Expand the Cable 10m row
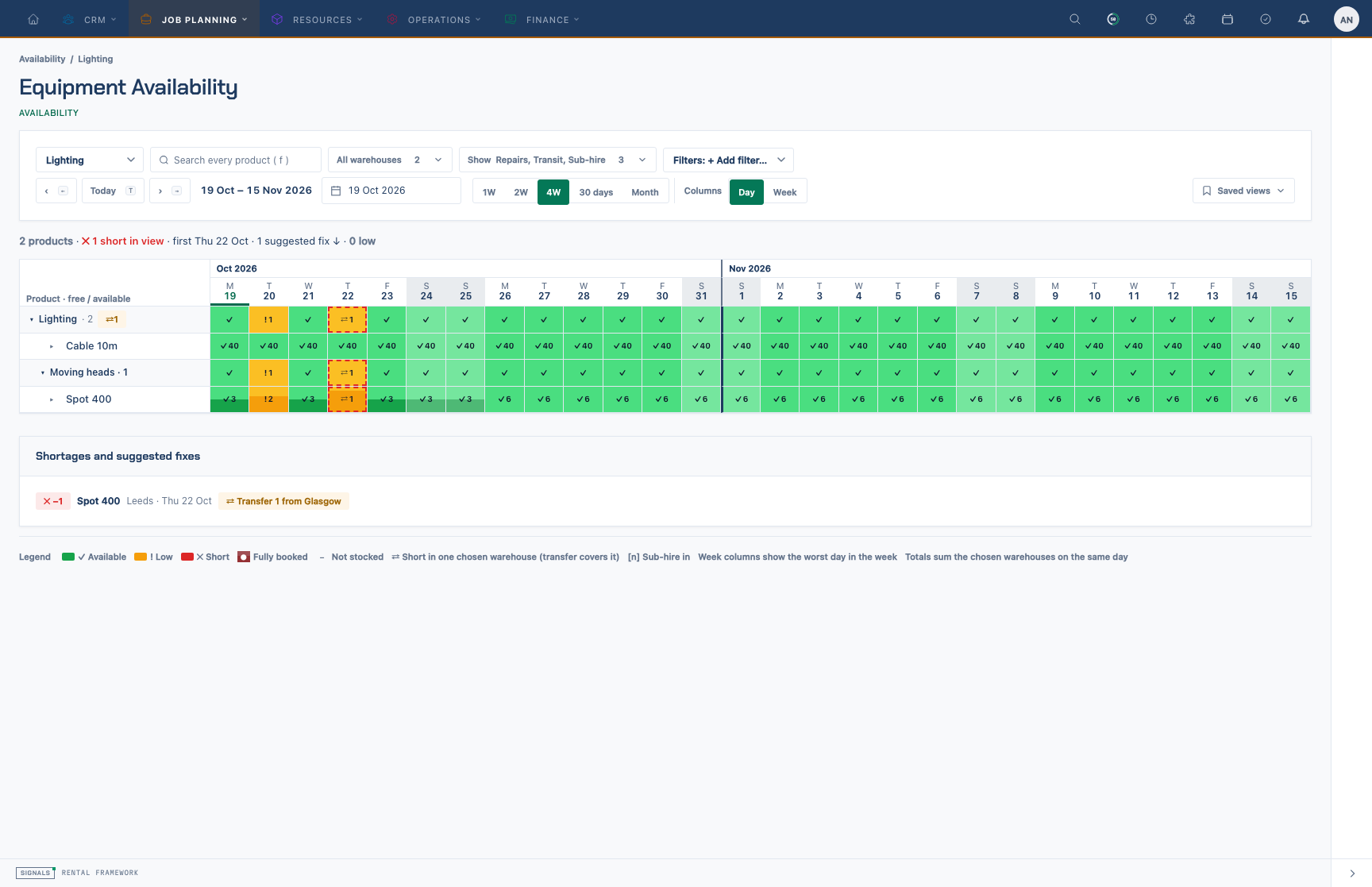1372x887 pixels. (x=52, y=346)
